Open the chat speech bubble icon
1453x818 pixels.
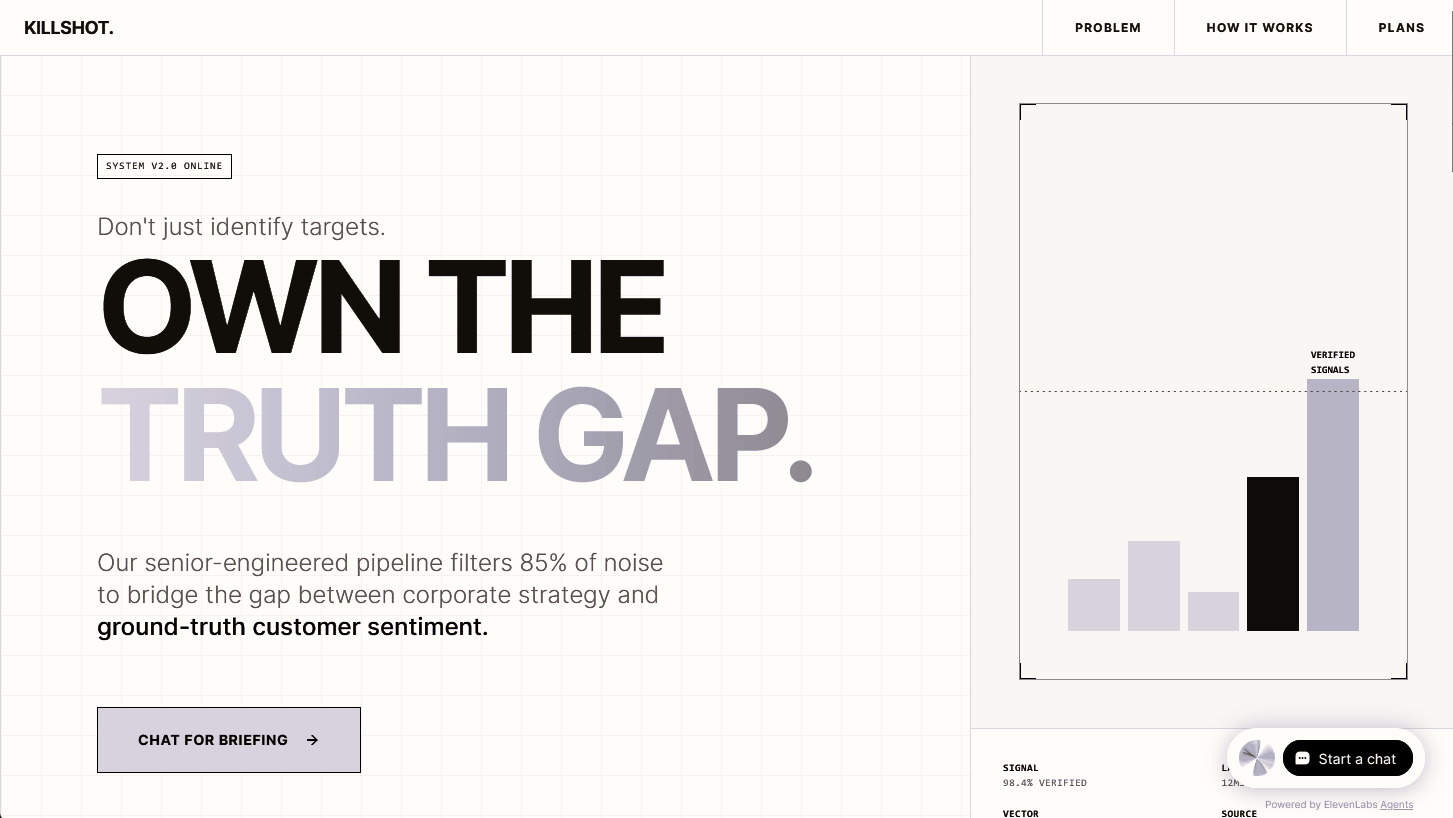1303,758
